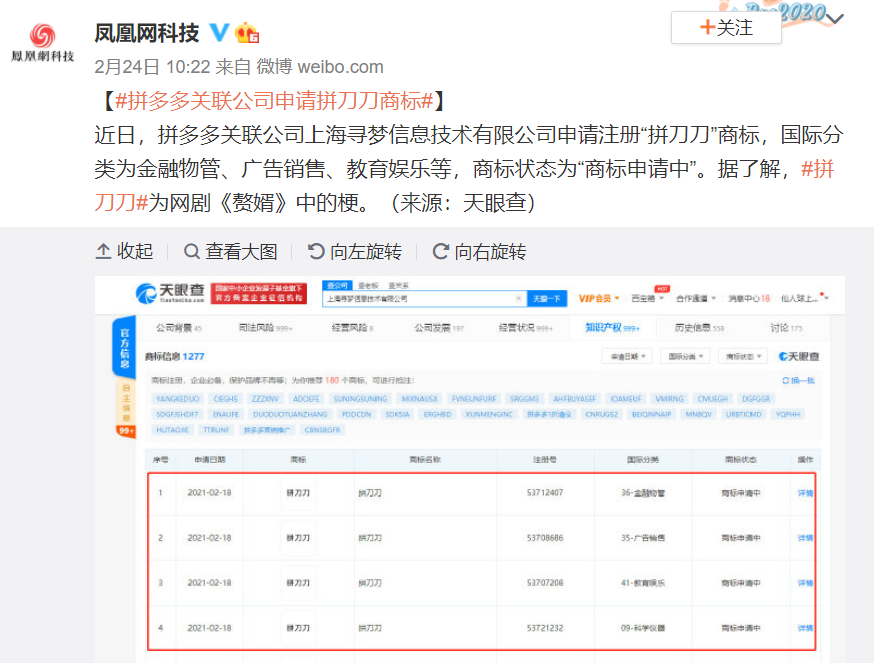Open the 合作通道 dropdown

point(696,298)
